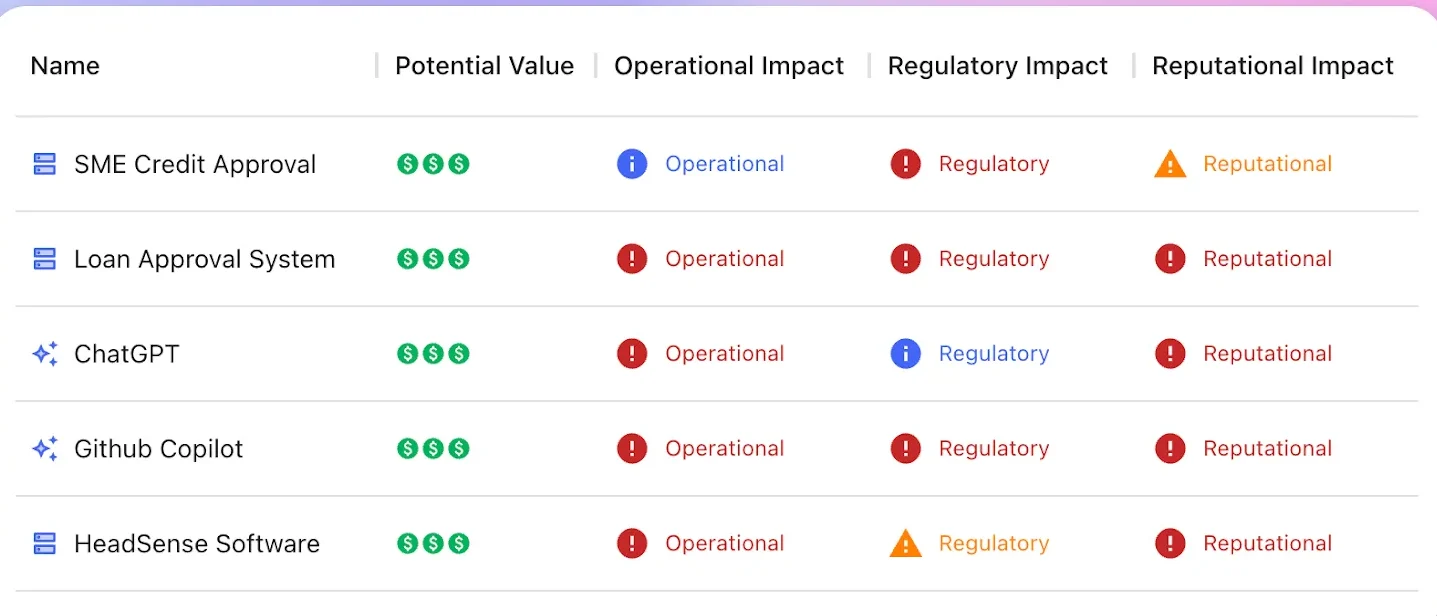The width and height of the screenshot is (1437, 616).
Task: Click the Reputational label for ChatGPT
Action: click(x=1267, y=354)
